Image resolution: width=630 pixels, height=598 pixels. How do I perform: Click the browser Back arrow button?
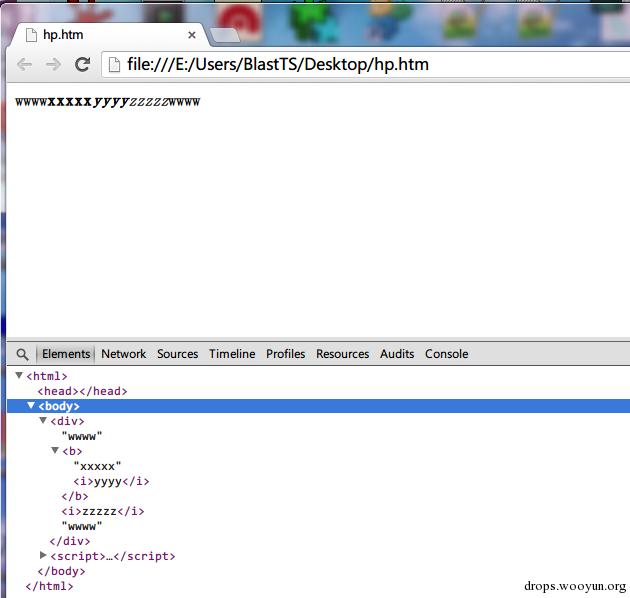pyautogui.click(x=24, y=64)
